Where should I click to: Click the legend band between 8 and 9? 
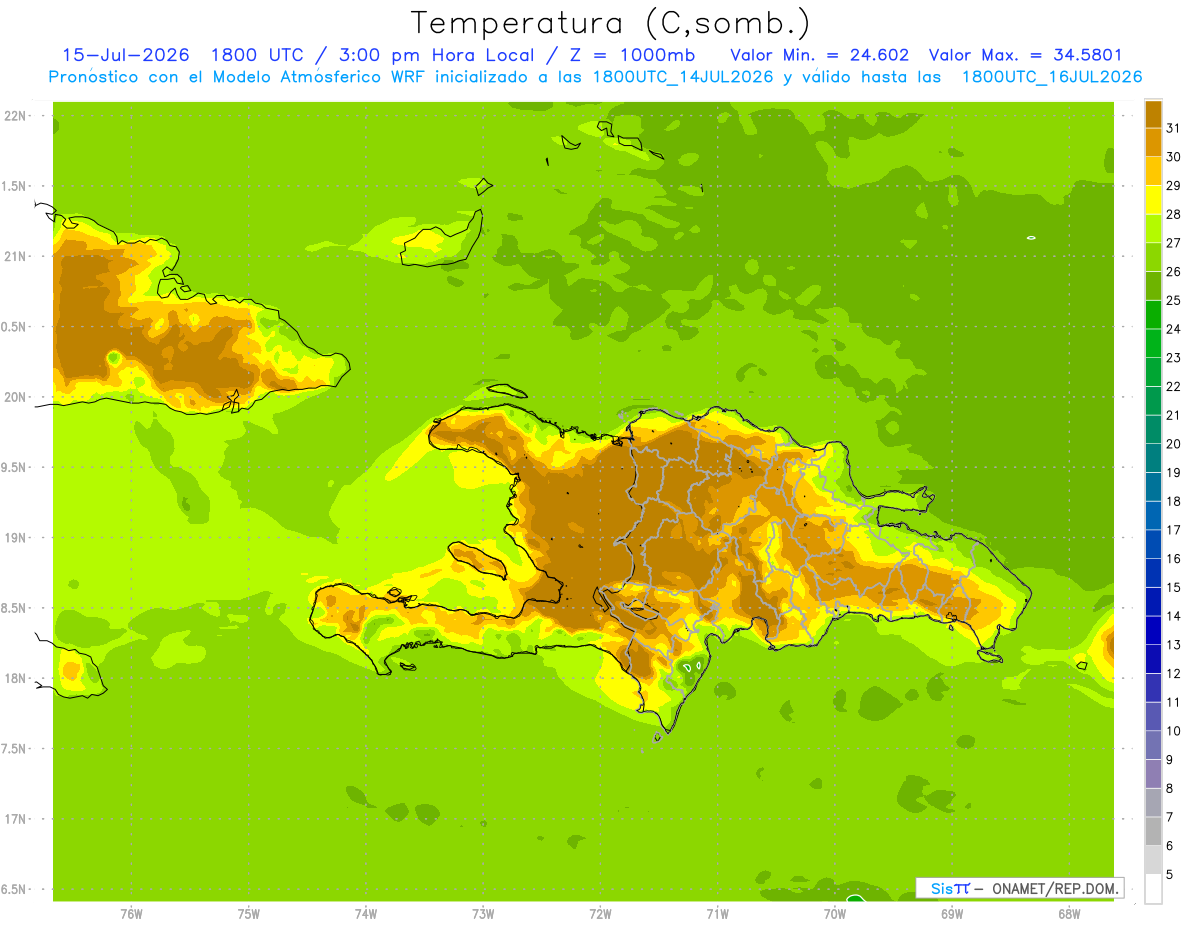coord(1153,774)
